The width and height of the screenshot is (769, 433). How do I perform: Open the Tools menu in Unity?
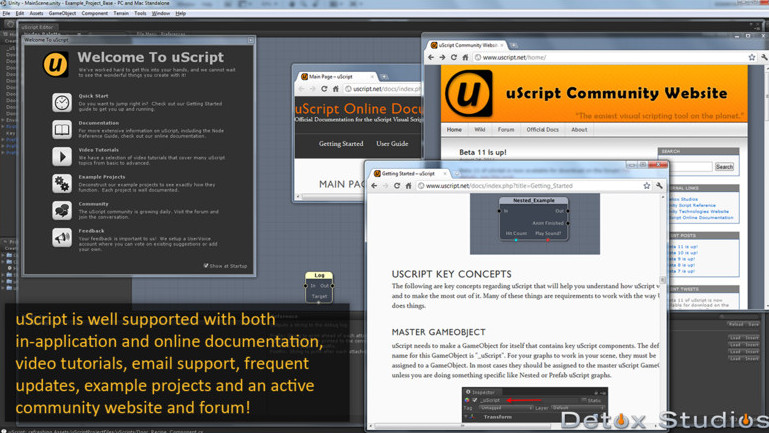pos(140,13)
